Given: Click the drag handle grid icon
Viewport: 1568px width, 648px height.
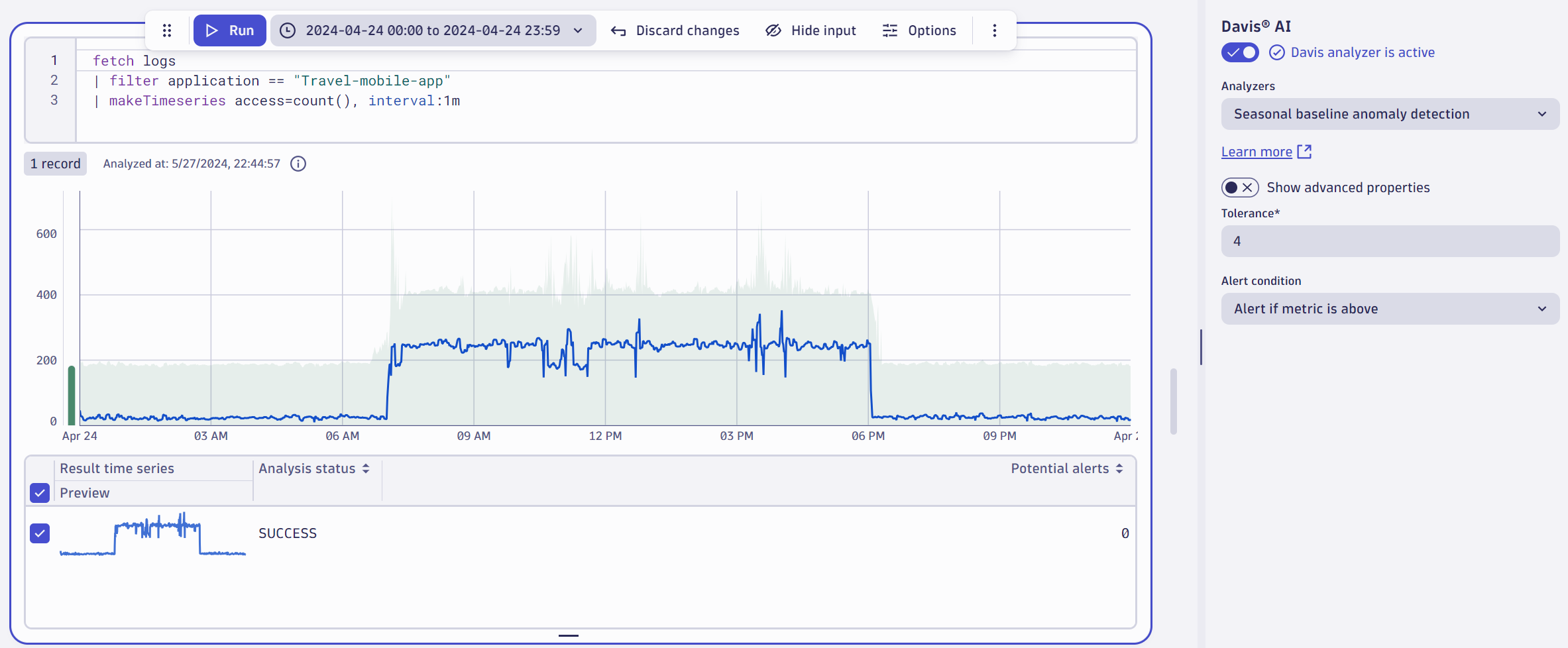Looking at the screenshot, I should (x=166, y=30).
